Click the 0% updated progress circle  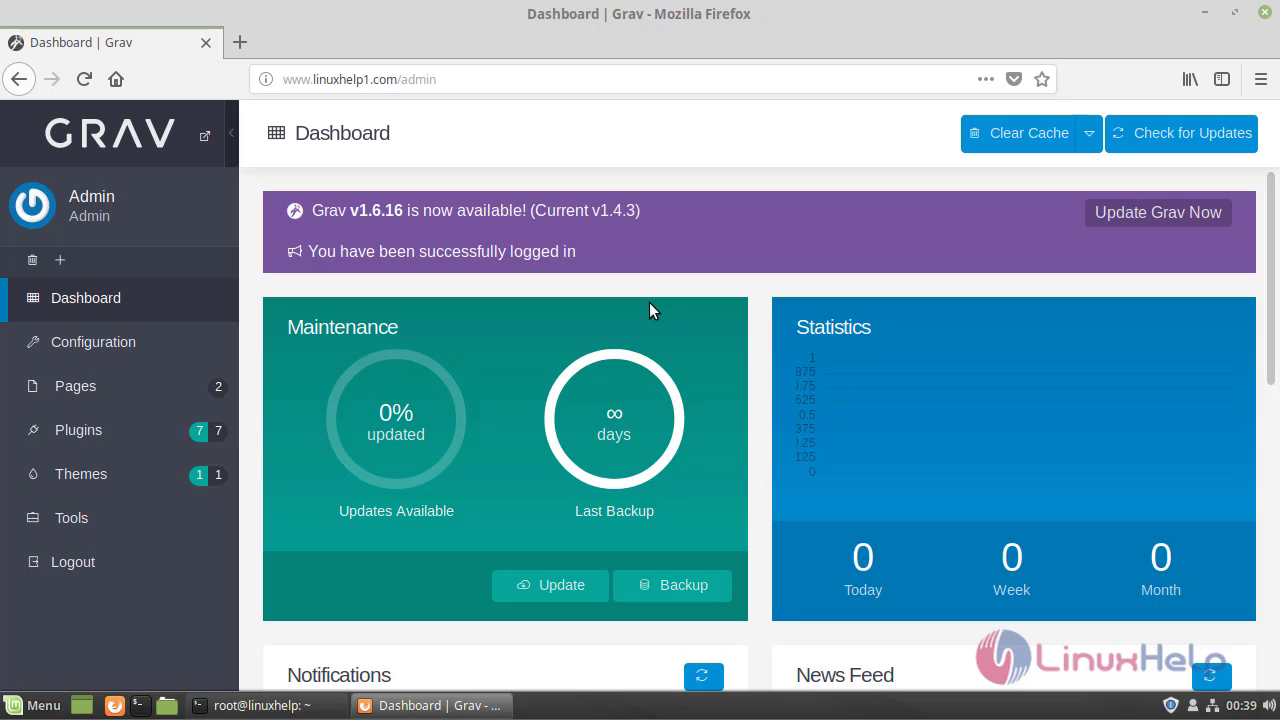pyautogui.click(x=396, y=420)
